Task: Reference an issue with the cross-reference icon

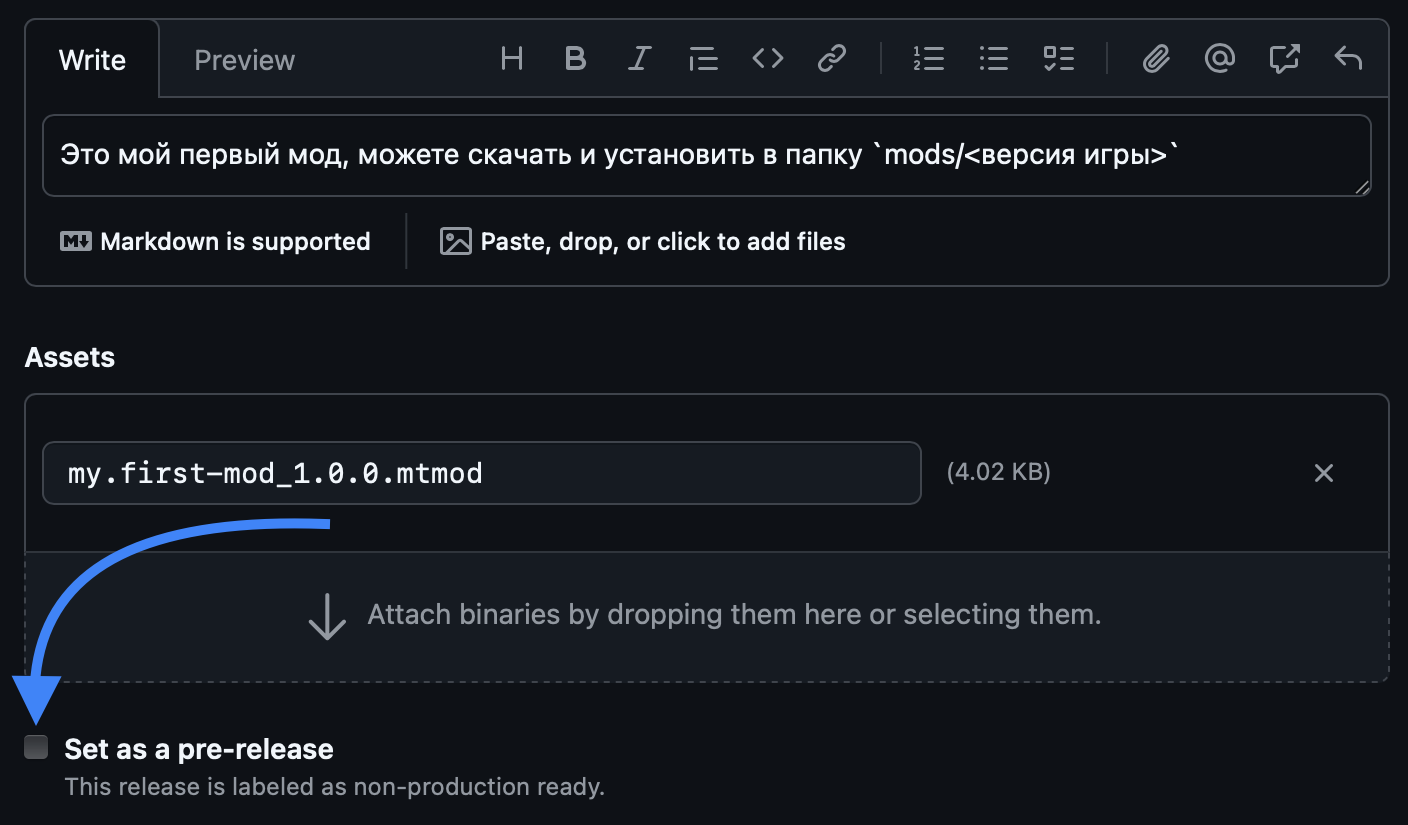Action: (1283, 58)
